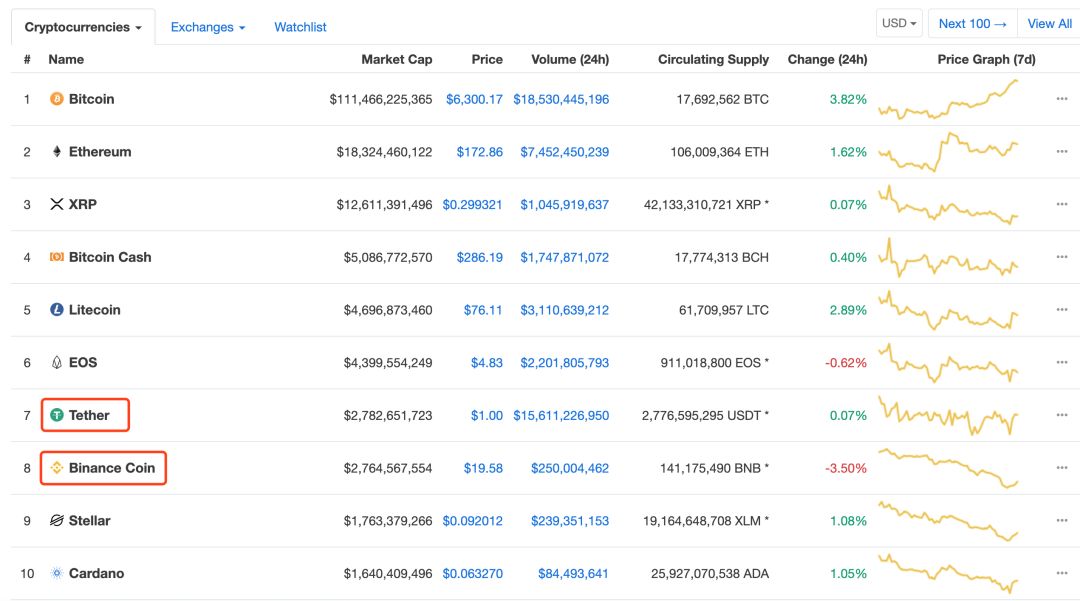Switch to the Watchlist tab

click(300, 27)
